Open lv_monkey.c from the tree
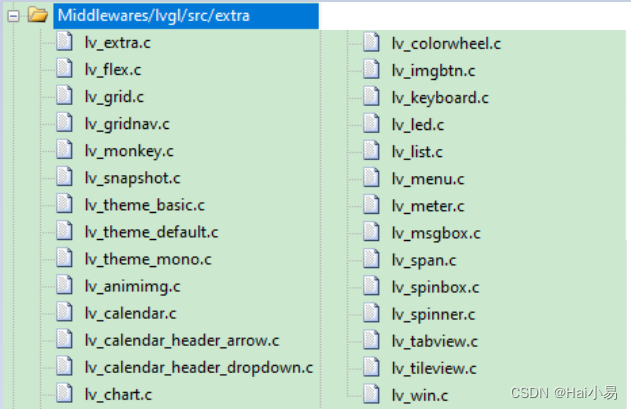Screen dimensions: 632x409 [129, 151]
